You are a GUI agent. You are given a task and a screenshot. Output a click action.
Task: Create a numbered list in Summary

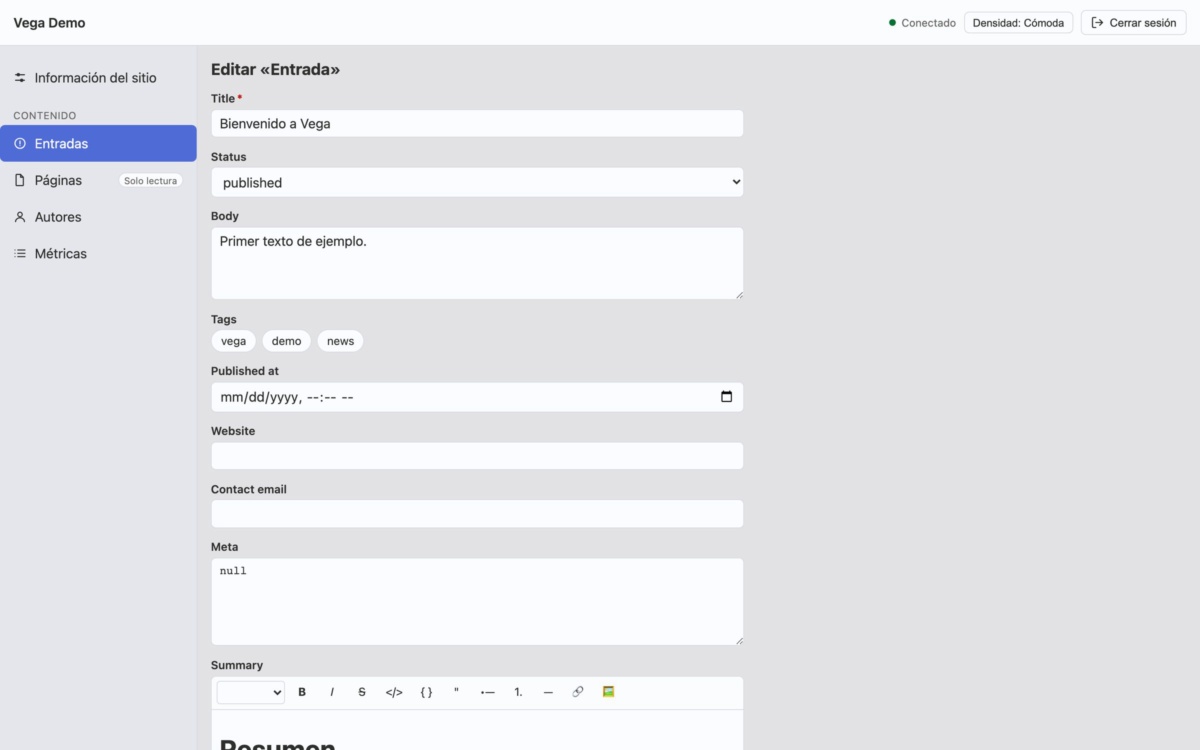point(518,692)
